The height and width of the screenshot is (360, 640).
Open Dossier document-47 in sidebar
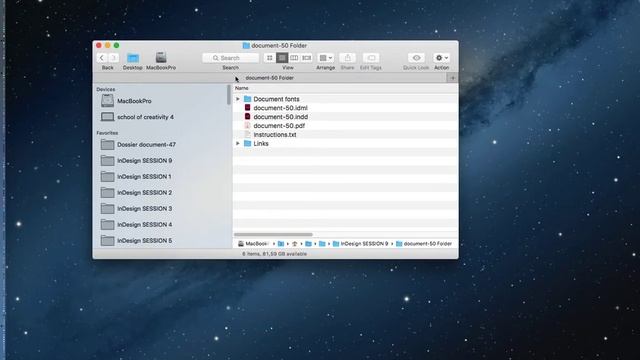click(146, 144)
